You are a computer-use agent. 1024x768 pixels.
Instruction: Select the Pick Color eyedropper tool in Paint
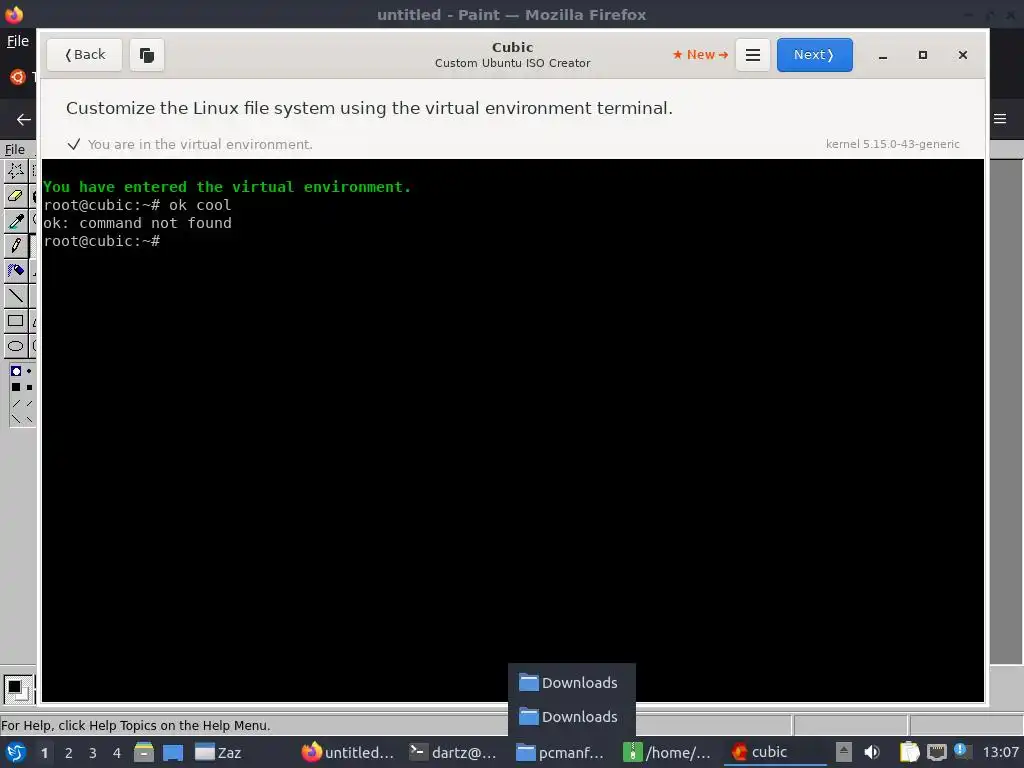16,221
